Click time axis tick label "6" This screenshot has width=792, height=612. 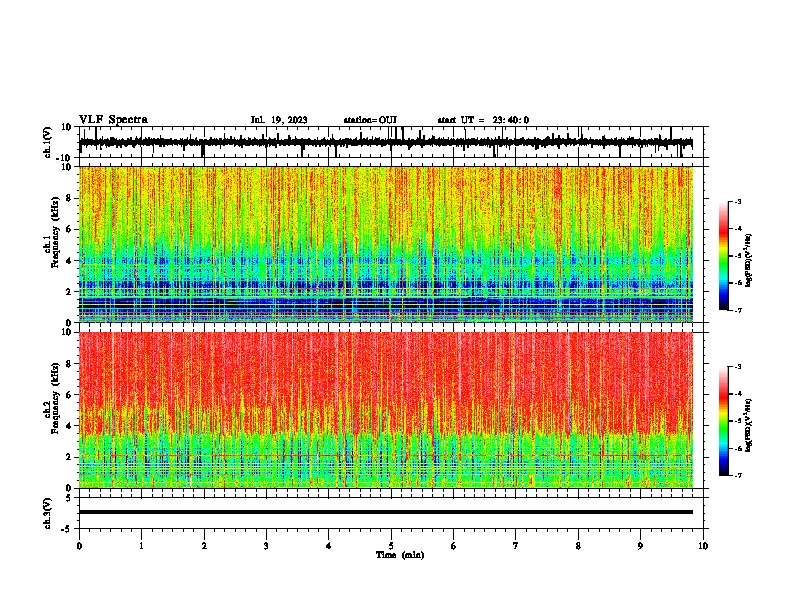pyautogui.click(x=454, y=546)
